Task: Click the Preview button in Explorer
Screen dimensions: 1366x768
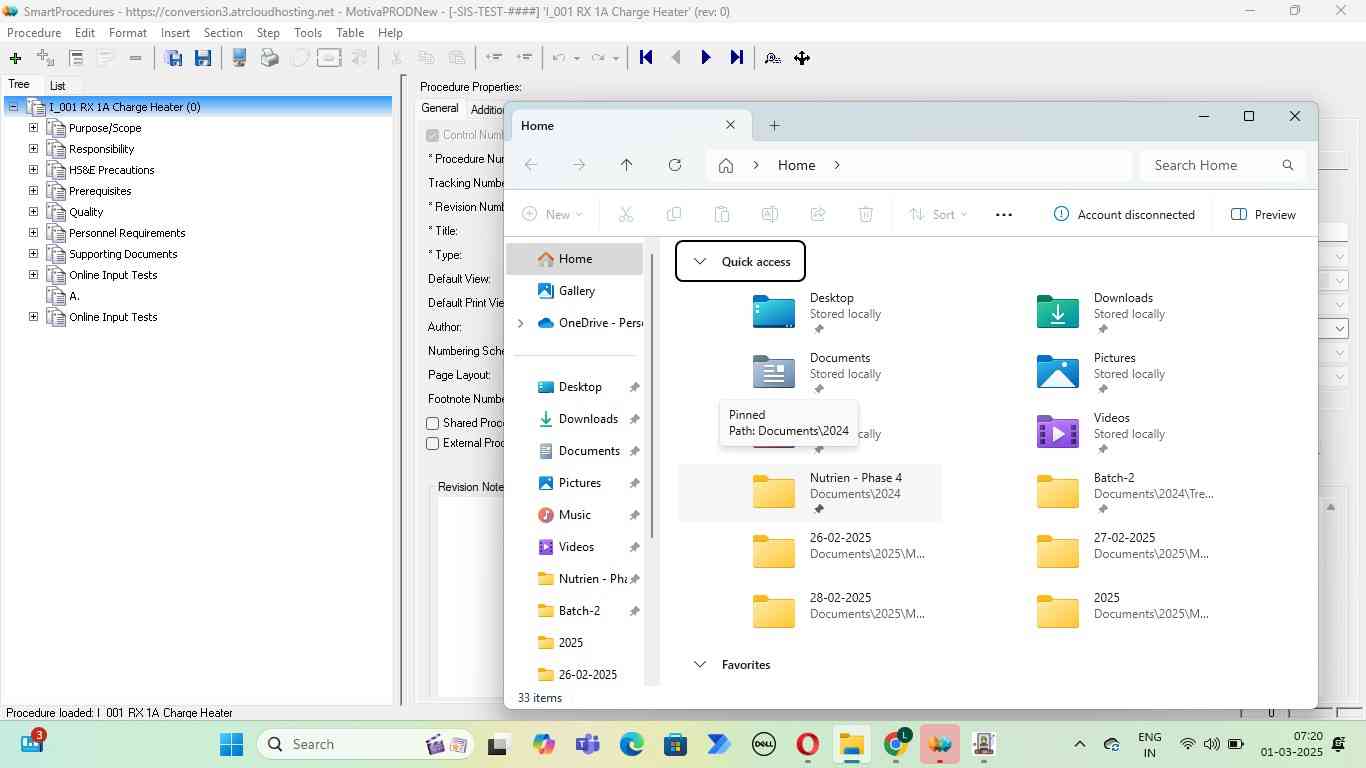Action: [x=1264, y=214]
